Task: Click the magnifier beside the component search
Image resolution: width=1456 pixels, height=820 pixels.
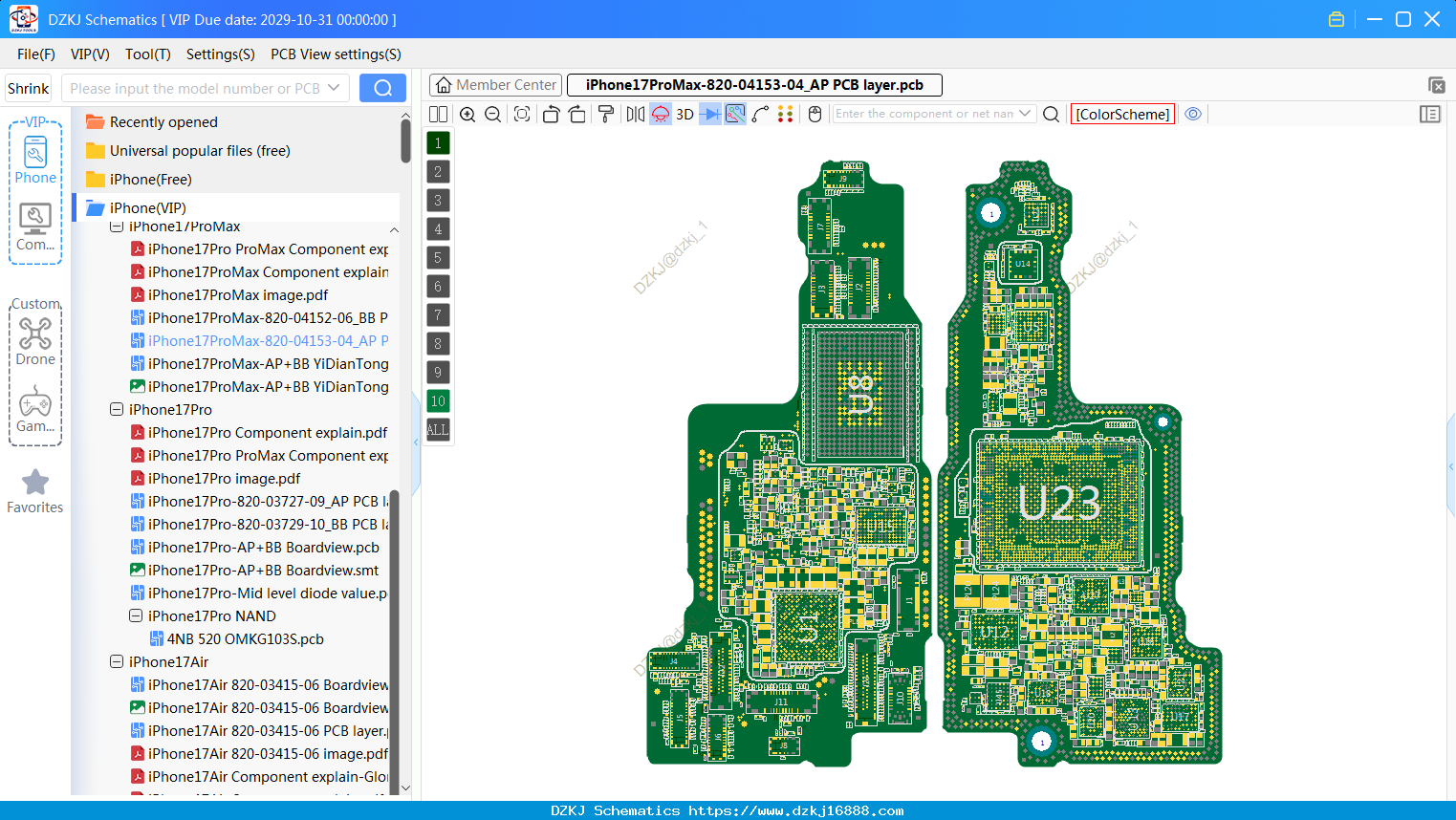Action: pyautogui.click(x=1051, y=114)
